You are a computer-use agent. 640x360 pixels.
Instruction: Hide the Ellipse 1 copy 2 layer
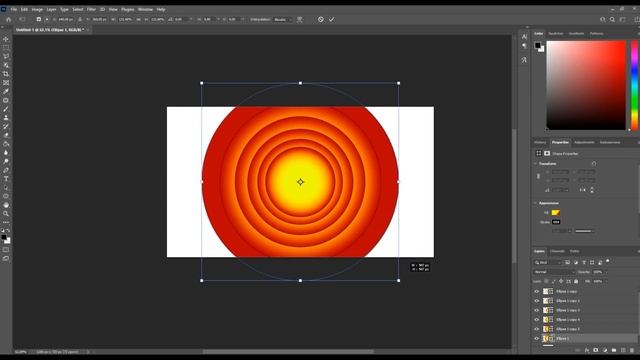[537, 301]
